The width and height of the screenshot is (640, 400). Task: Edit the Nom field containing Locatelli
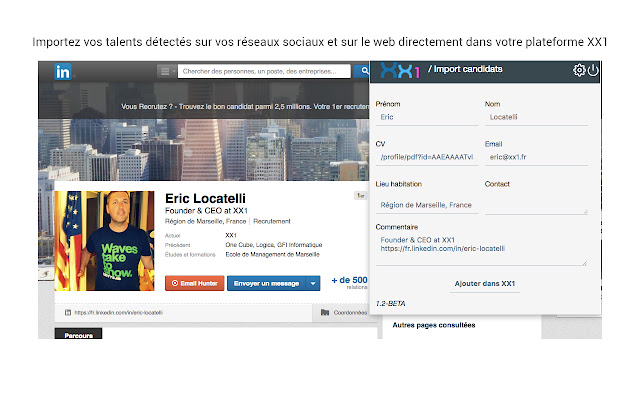point(536,117)
